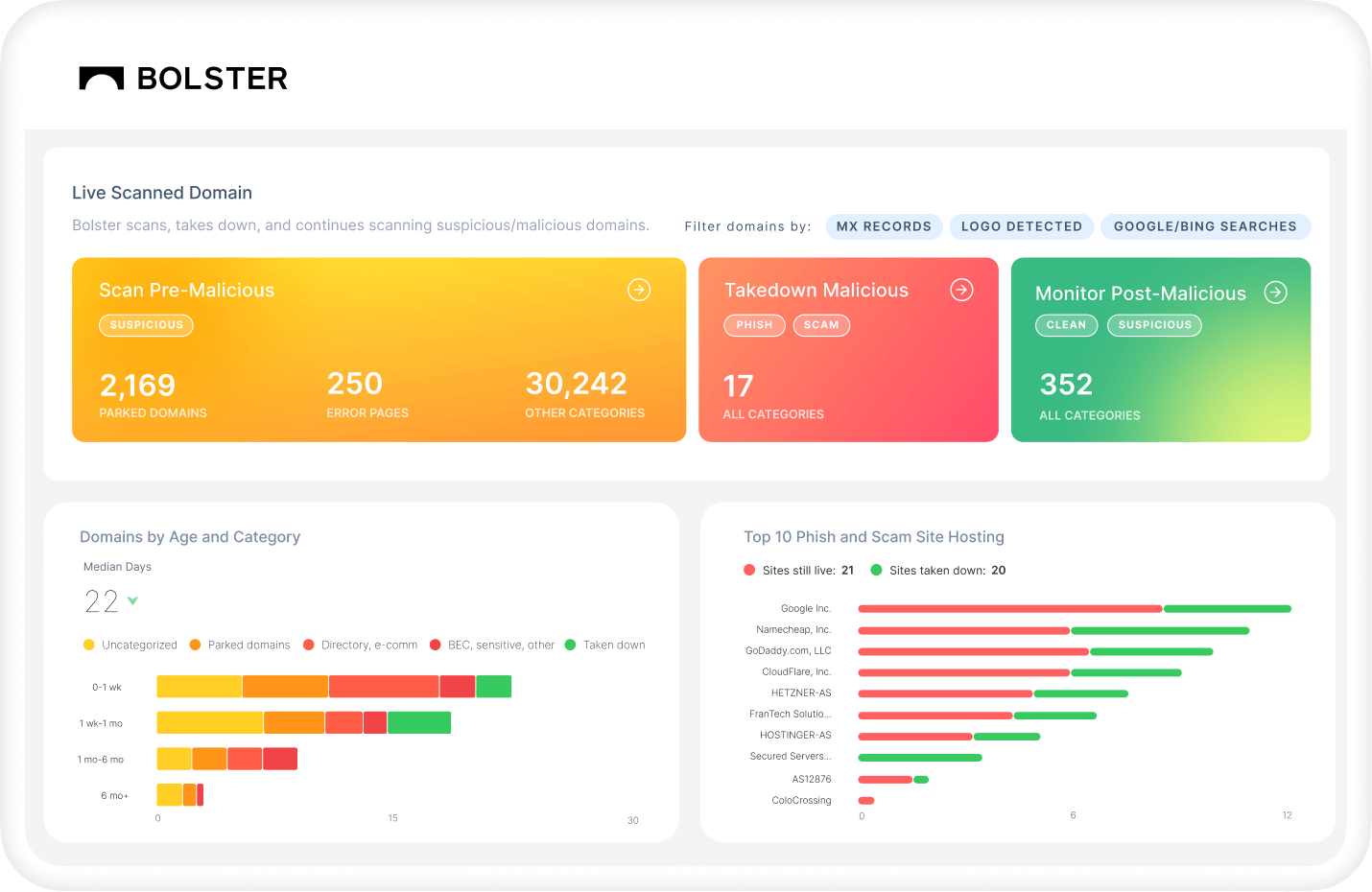The image size is (1372, 892).
Task: Select the PHISH tag in Takedown Malicious
Action: (x=754, y=325)
